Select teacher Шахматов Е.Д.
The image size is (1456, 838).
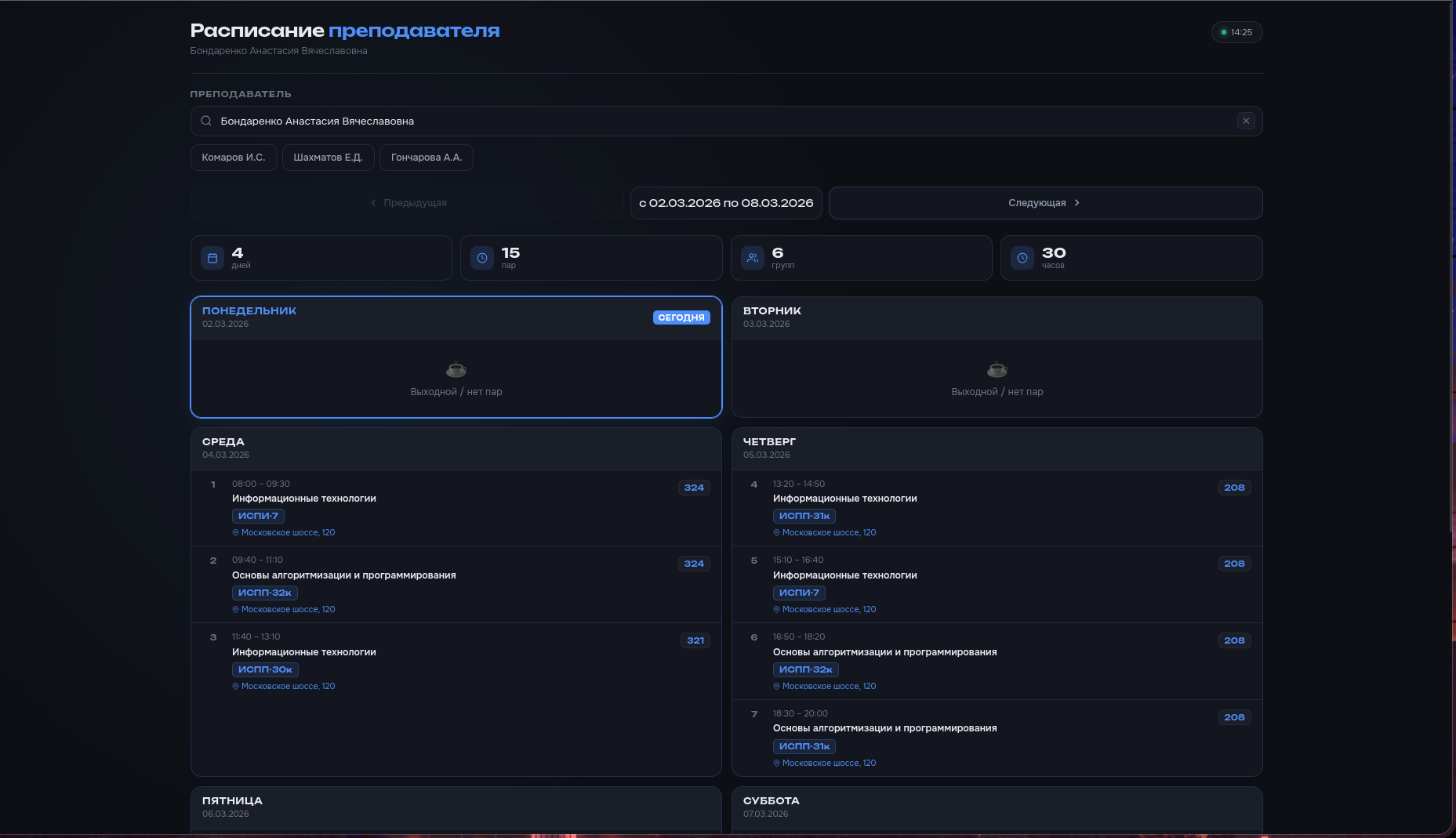point(328,157)
